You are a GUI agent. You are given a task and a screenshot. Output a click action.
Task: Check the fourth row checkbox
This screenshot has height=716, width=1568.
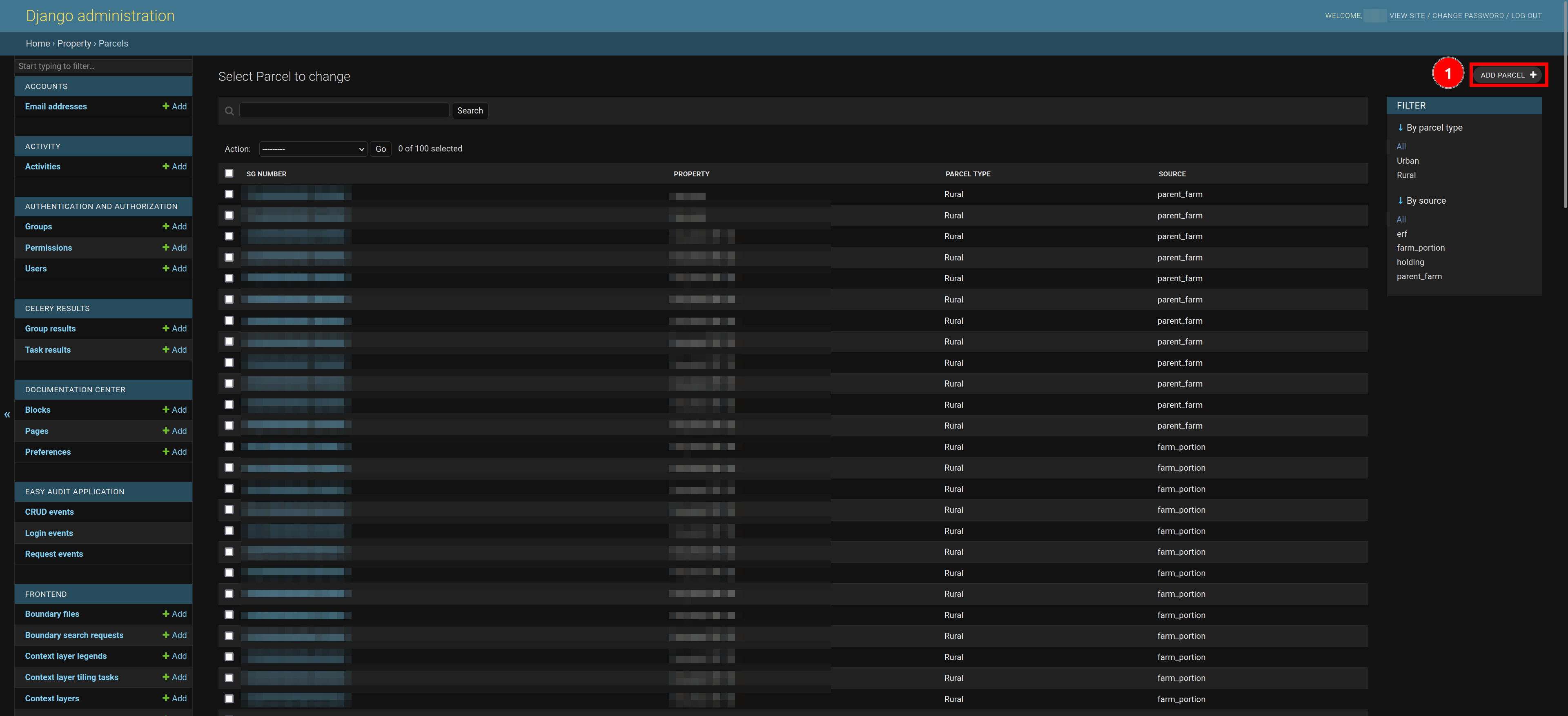tap(229, 257)
